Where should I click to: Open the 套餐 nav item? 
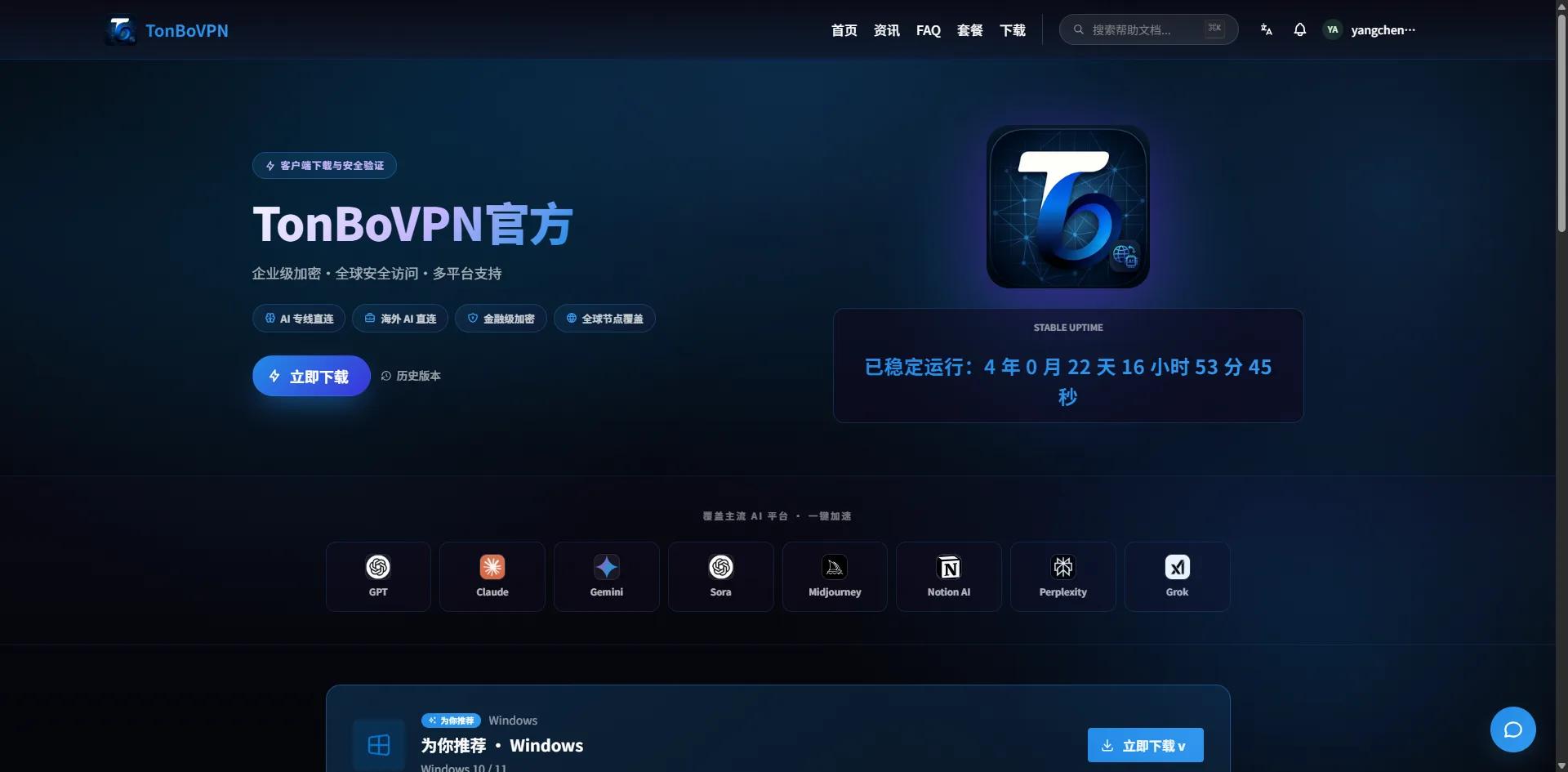coord(970,30)
